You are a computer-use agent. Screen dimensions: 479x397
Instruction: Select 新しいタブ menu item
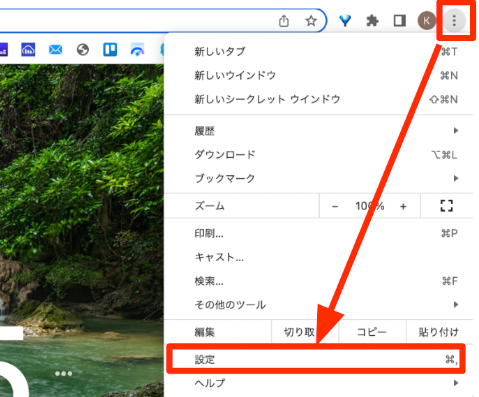319,52
